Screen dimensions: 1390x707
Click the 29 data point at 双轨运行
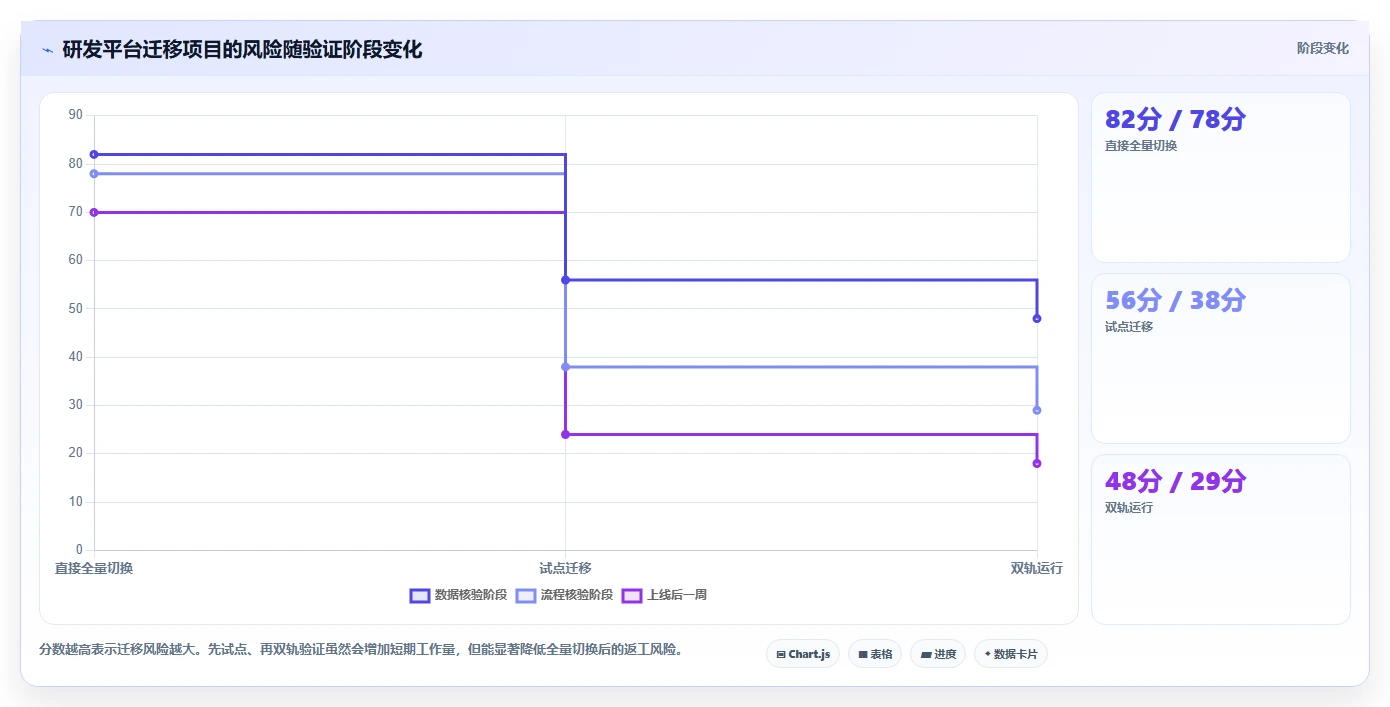pos(1037,410)
